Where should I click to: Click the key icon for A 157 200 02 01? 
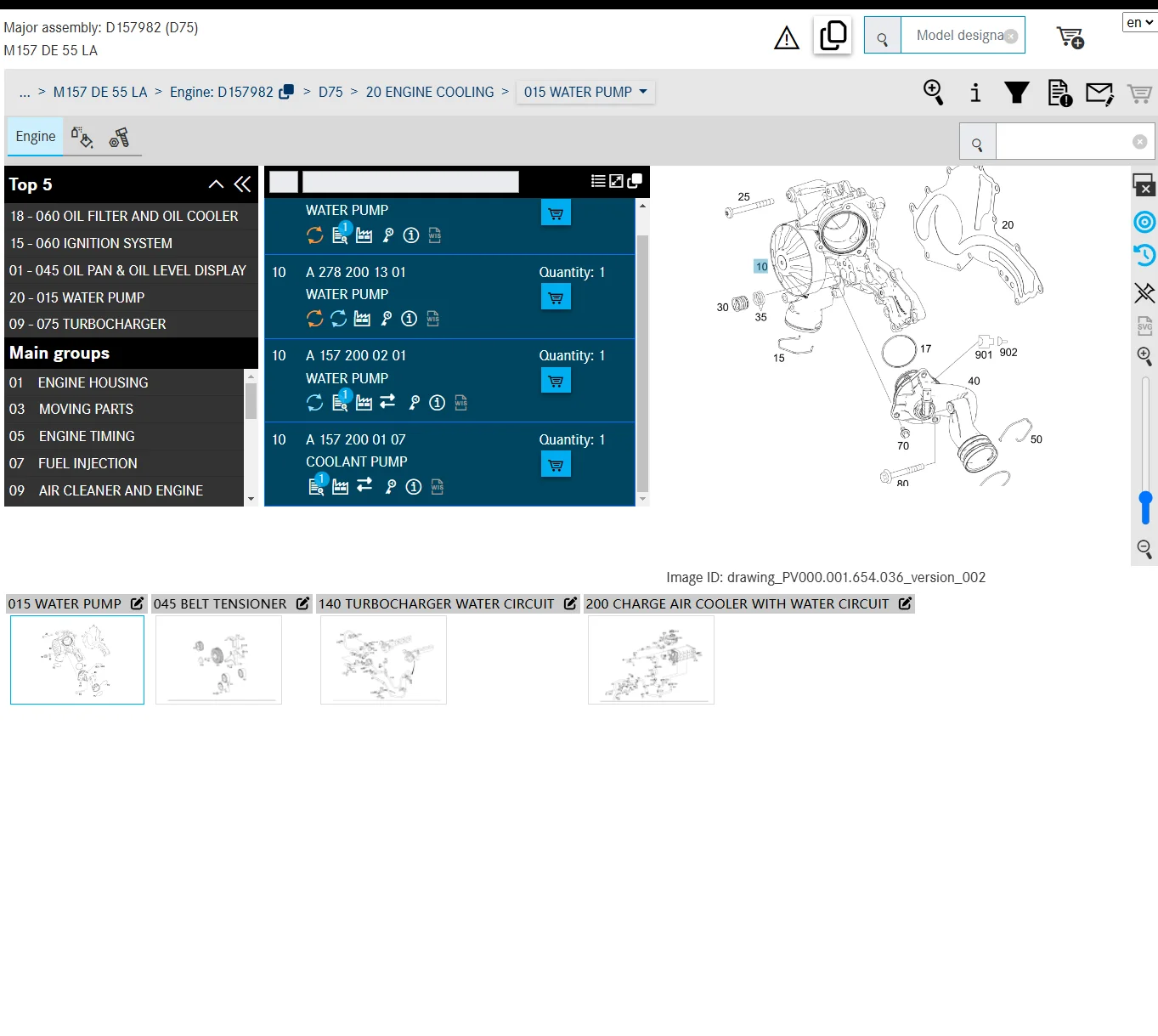tap(414, 403)
